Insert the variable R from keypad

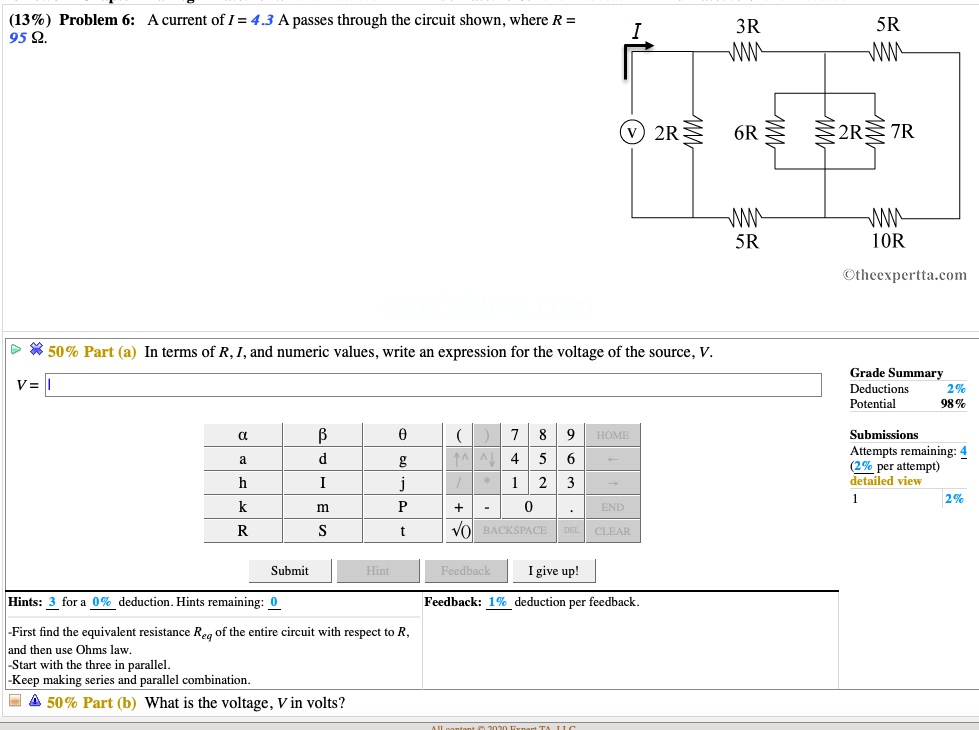coord(243,531)
